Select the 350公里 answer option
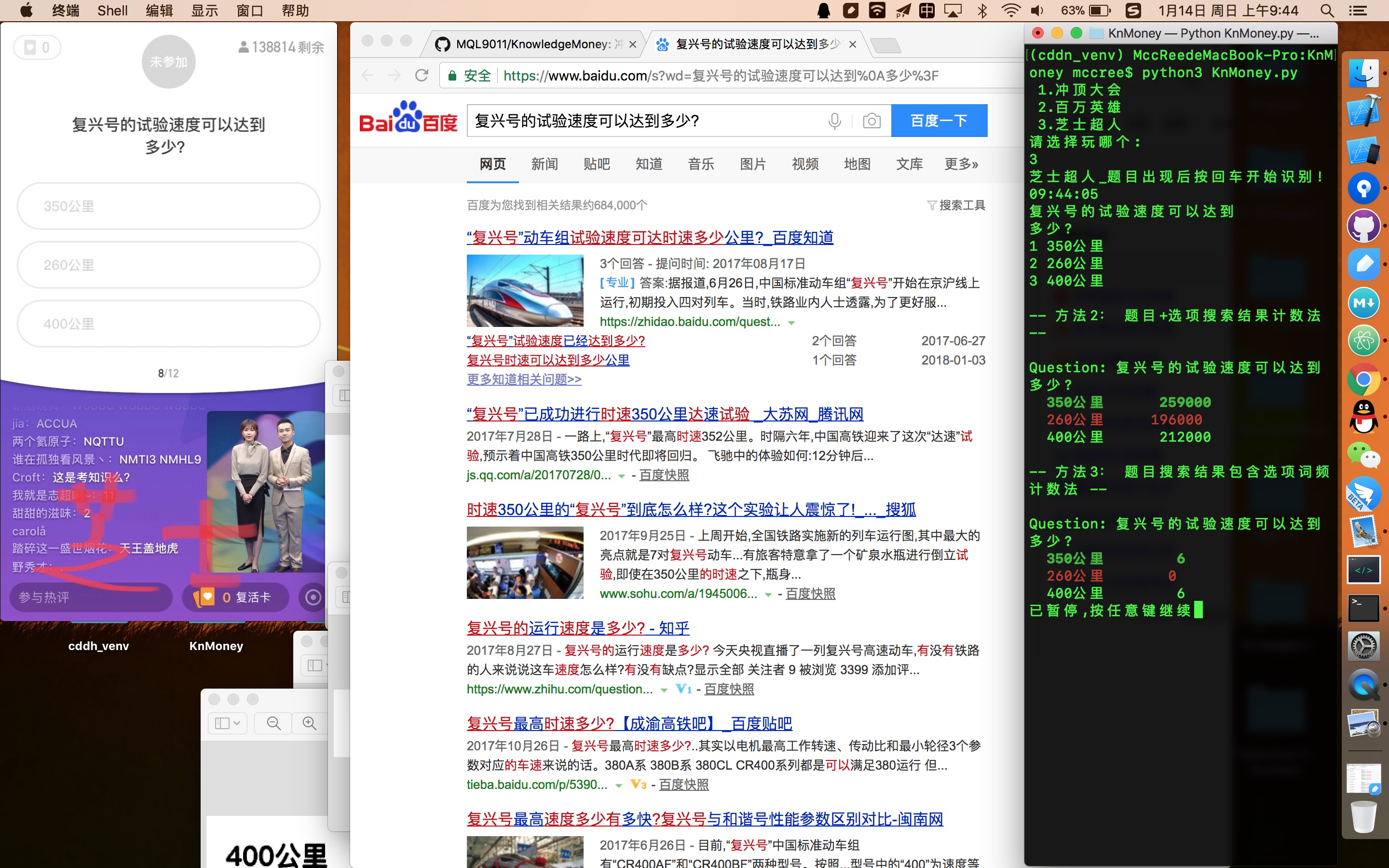Image resolution: width=1389 pixels, height=868 pixels. 168,206
